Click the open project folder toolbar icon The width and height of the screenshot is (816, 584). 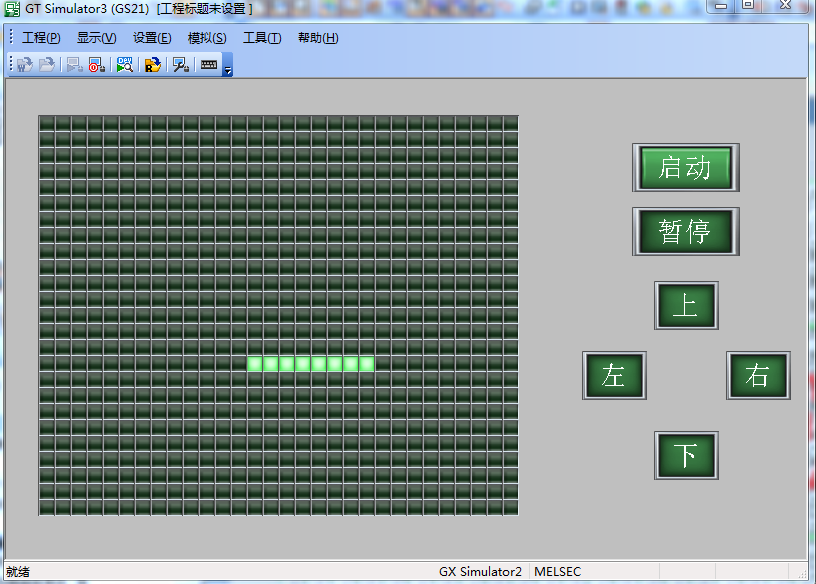(47, 65)
